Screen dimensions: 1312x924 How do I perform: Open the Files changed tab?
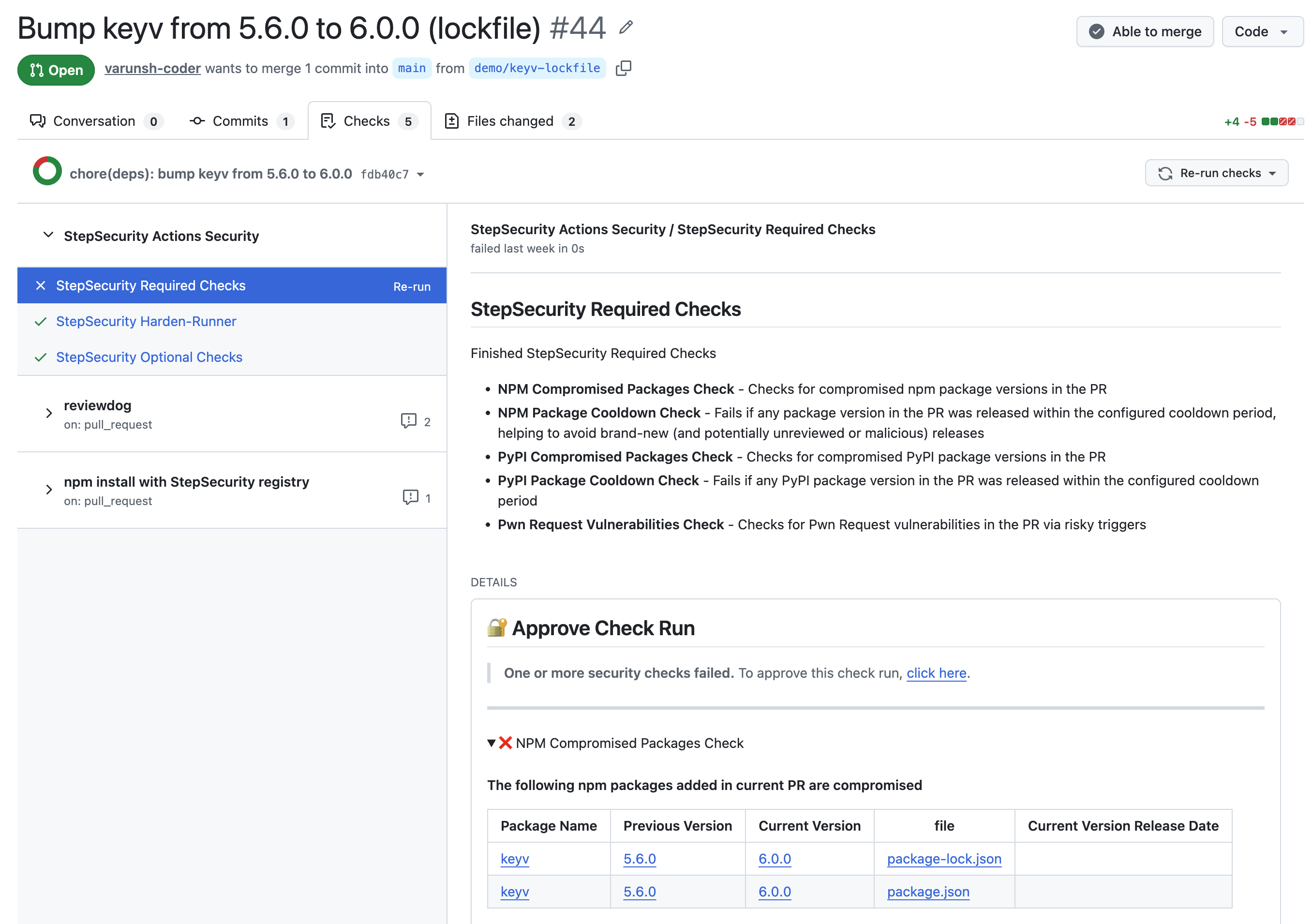[x=513, y=121]
